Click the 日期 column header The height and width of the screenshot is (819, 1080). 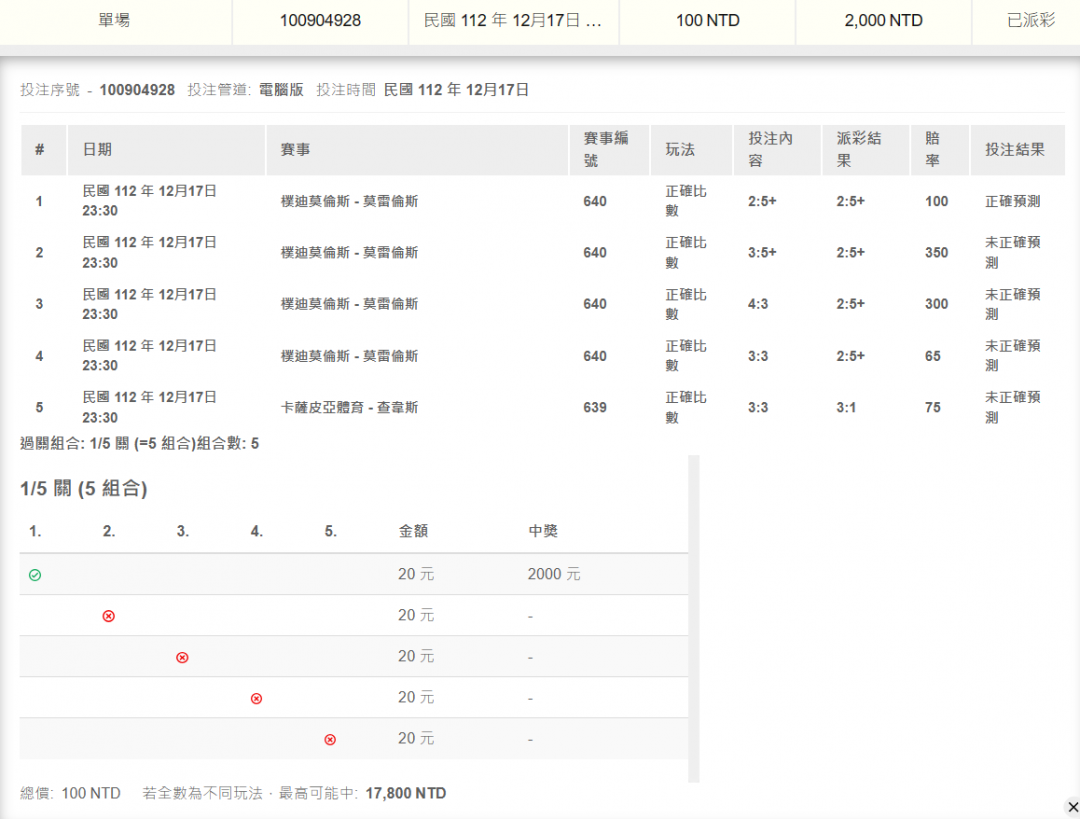pyautogui.click(x=97, y=150)
